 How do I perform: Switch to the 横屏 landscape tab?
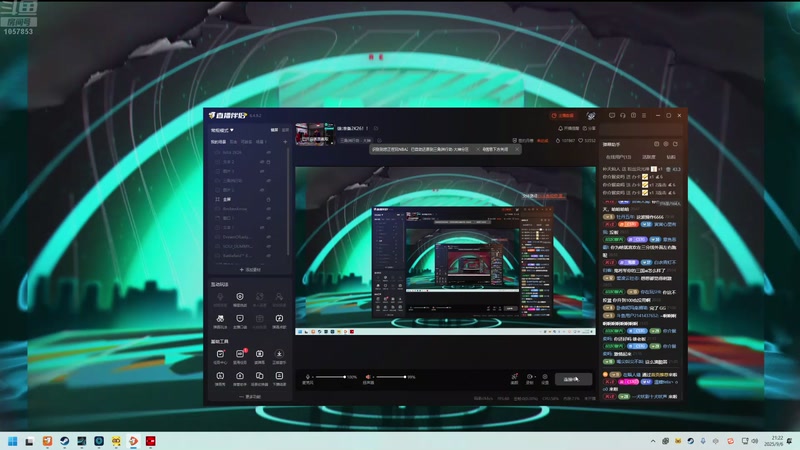[x=274, y=130]
